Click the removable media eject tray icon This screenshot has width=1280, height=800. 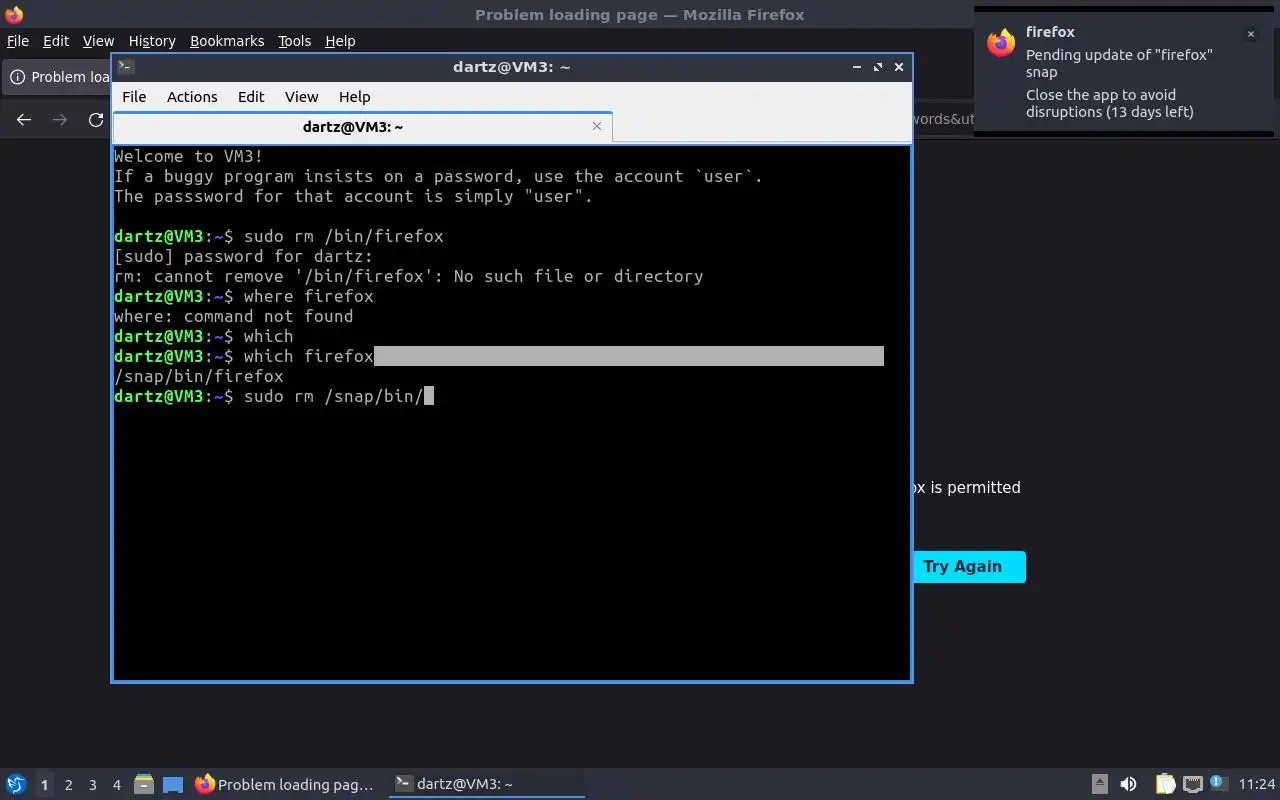click(x=1099, y=784)
